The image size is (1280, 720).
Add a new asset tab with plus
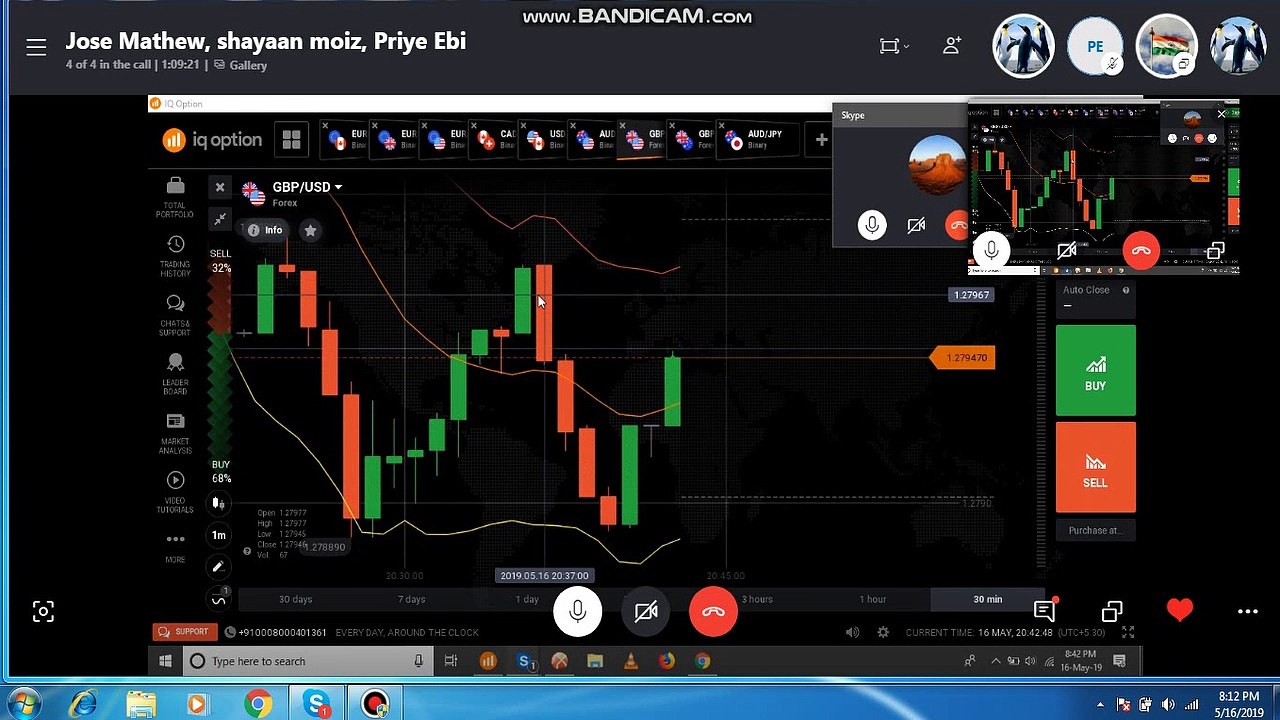tap(821, 140)
